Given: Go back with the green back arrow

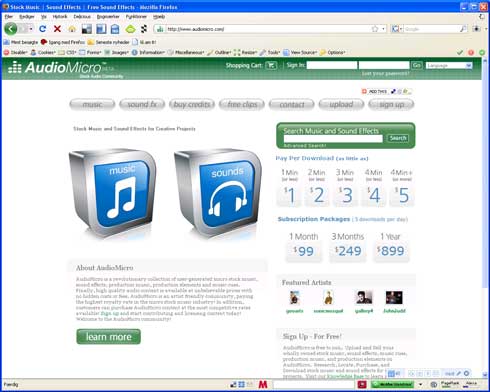Looking at the screenshot, I should (x=11, y=29).
